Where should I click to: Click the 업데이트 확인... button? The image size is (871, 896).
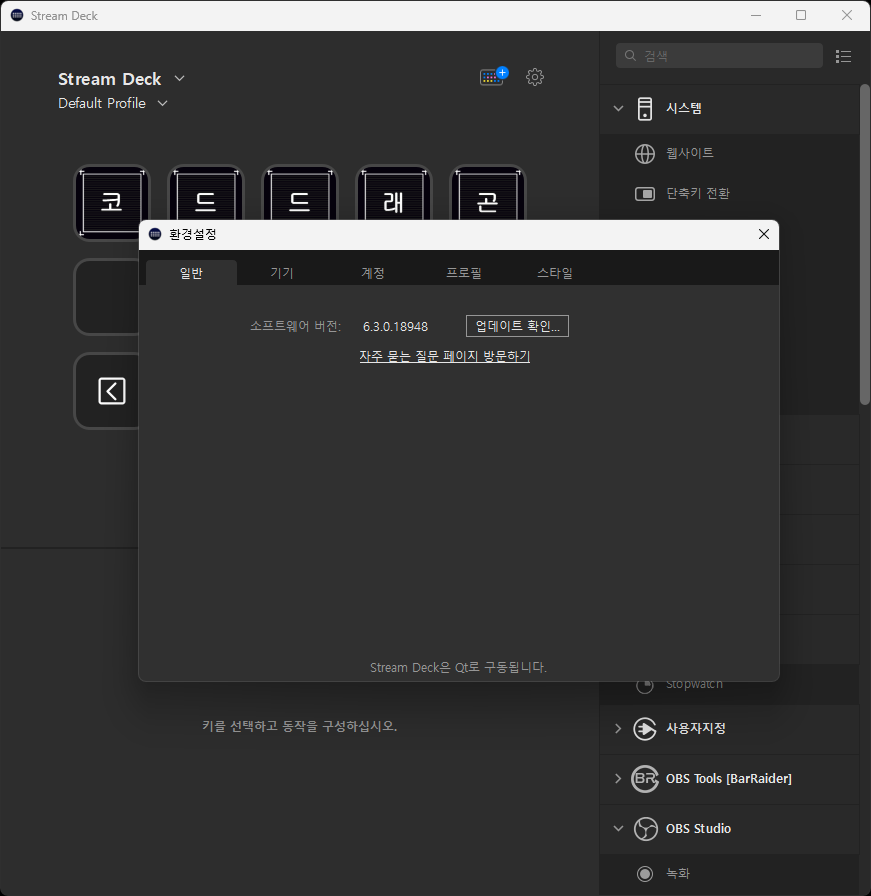pos(517,326)
